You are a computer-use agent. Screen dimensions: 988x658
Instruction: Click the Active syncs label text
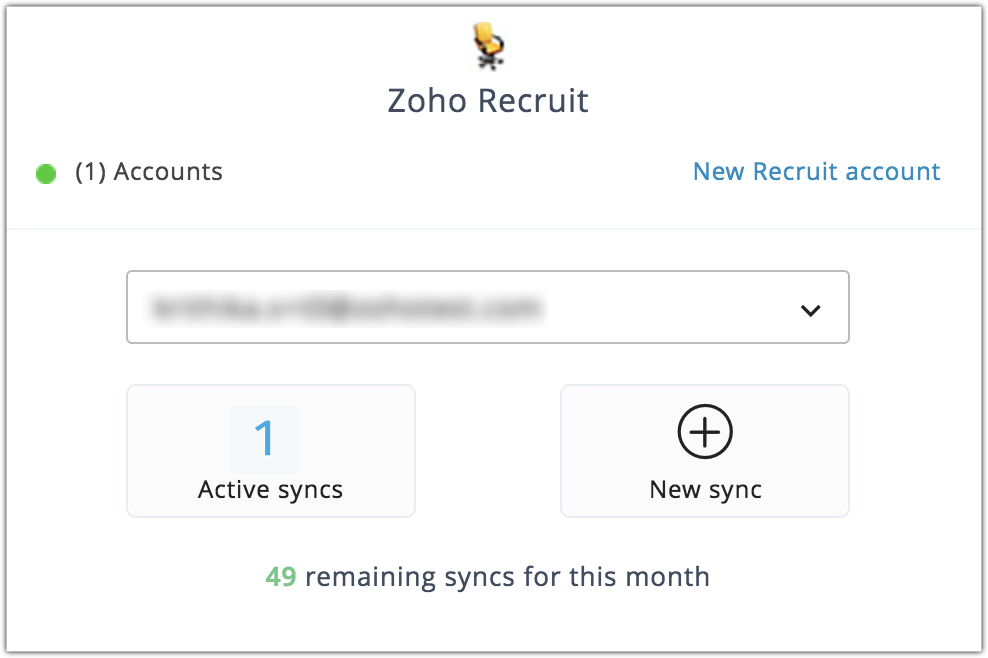point(270,490)
